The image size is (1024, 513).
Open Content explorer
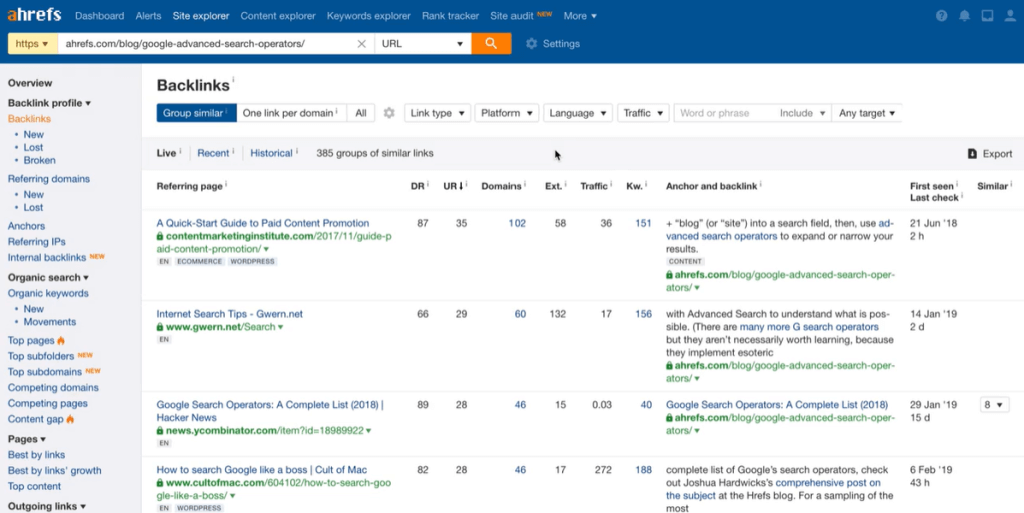click(278, 16)
